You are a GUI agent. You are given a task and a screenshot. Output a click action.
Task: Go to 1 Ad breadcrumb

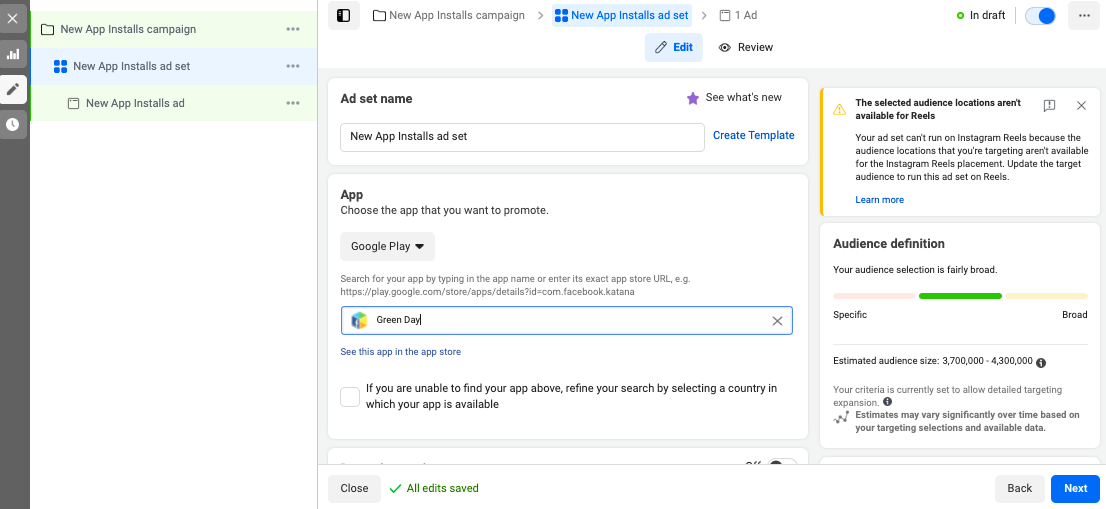coord(738,15)
